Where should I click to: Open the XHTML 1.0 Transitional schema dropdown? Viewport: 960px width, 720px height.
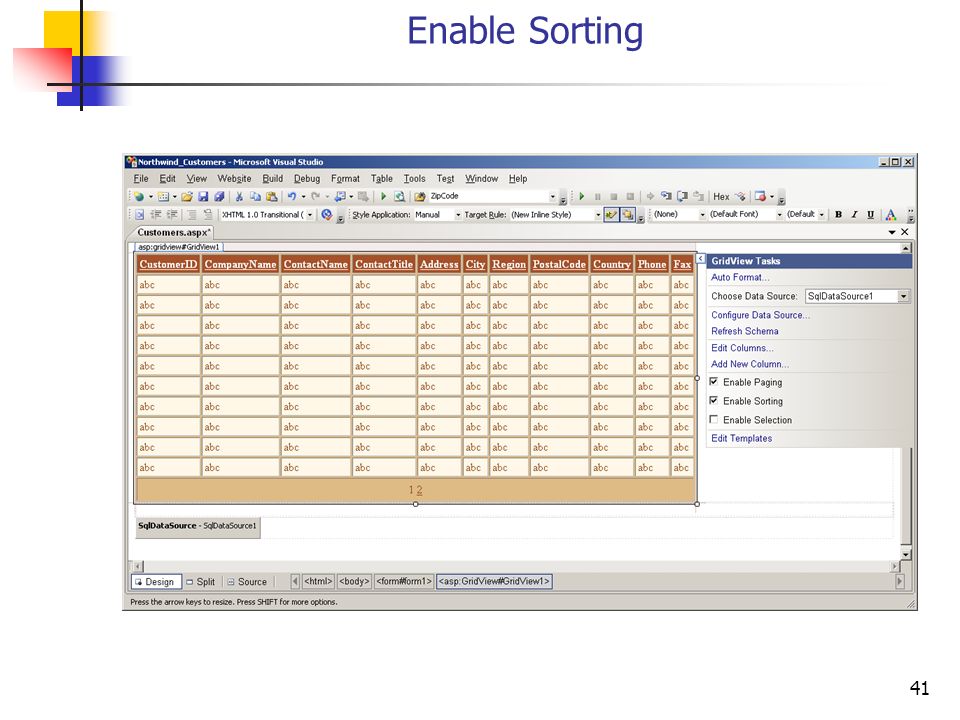[310, 215]
